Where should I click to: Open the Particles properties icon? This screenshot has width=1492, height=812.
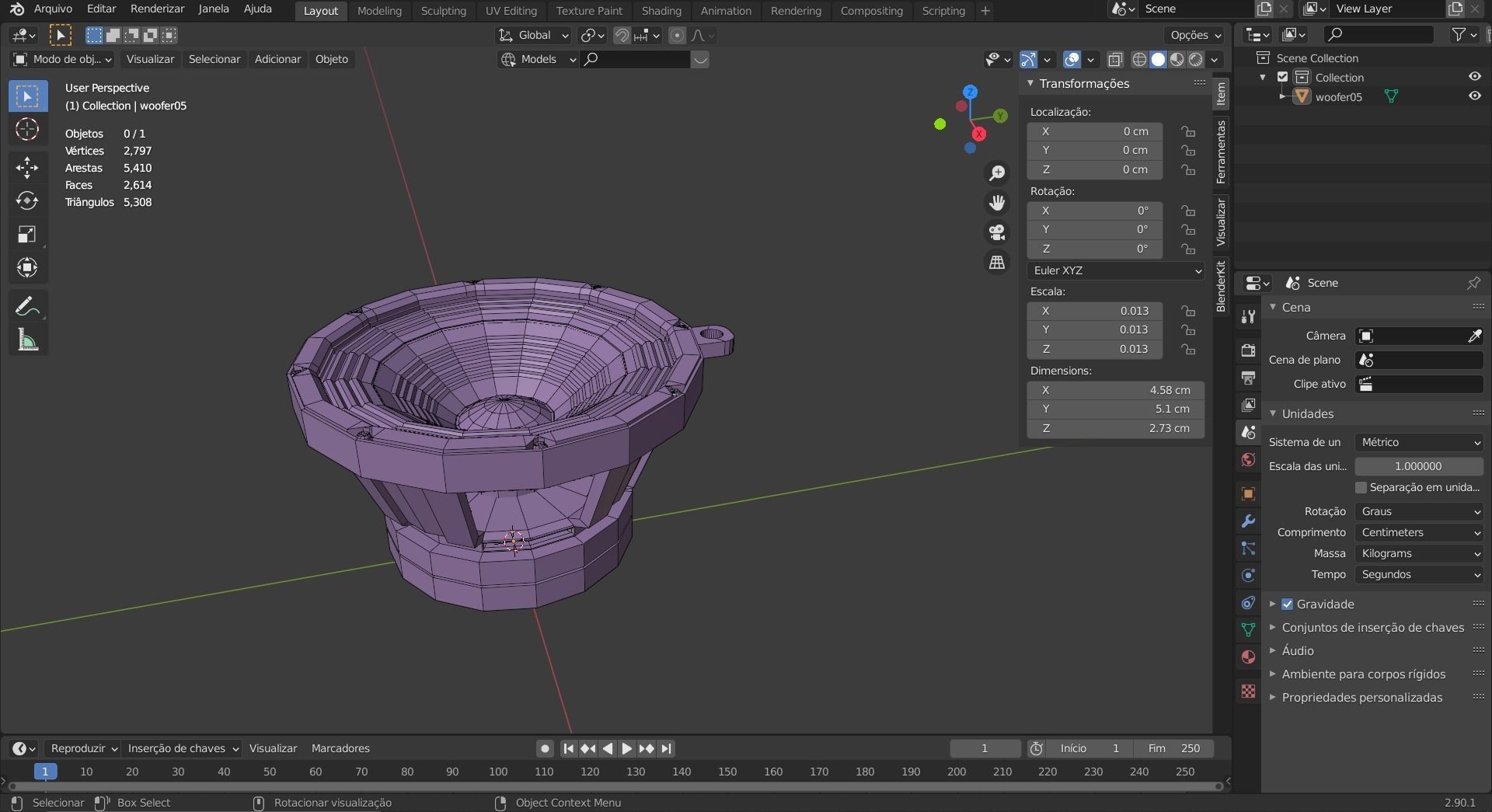(1248, 548)
